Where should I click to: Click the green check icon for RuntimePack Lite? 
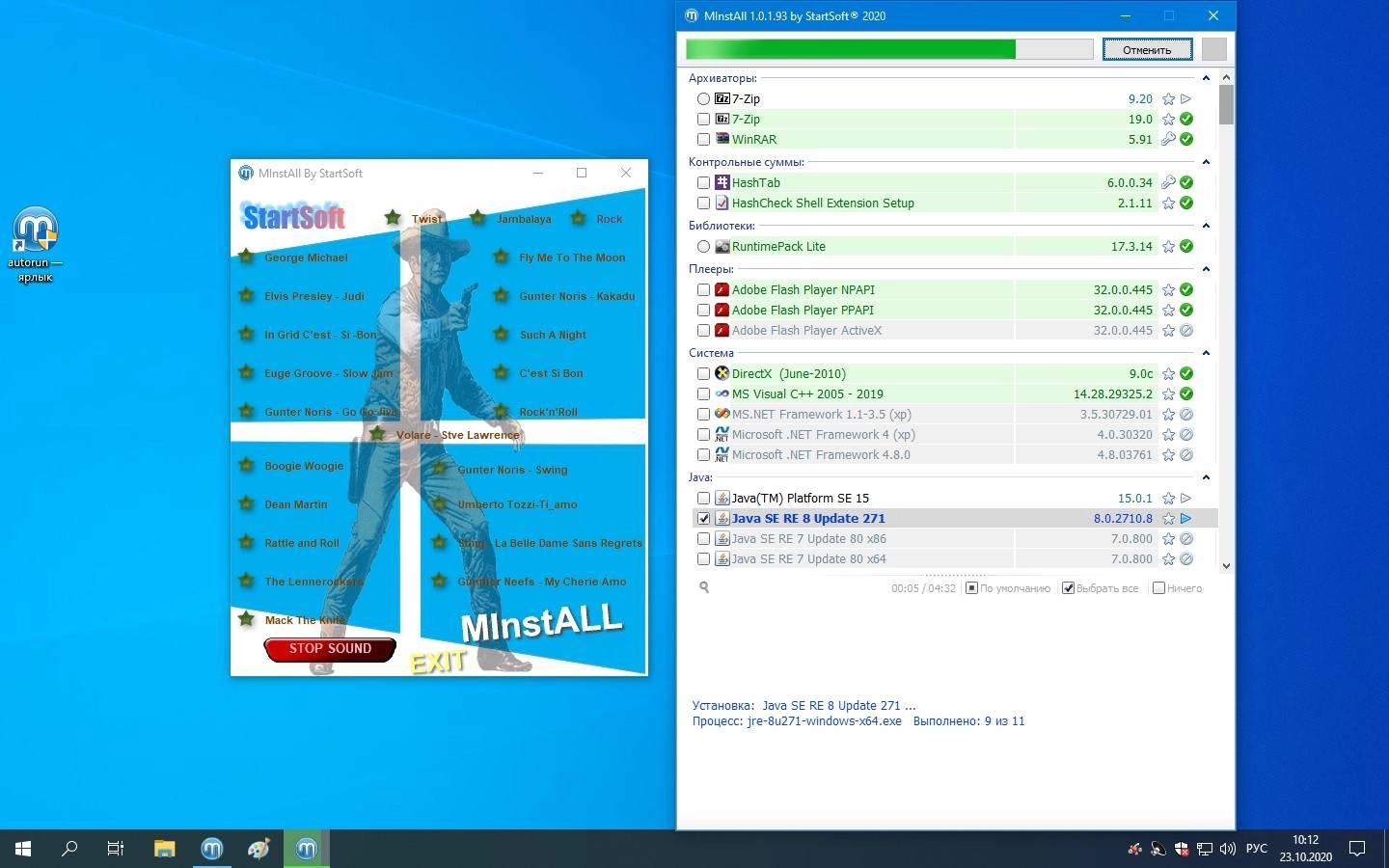[x=1186, y=246]
